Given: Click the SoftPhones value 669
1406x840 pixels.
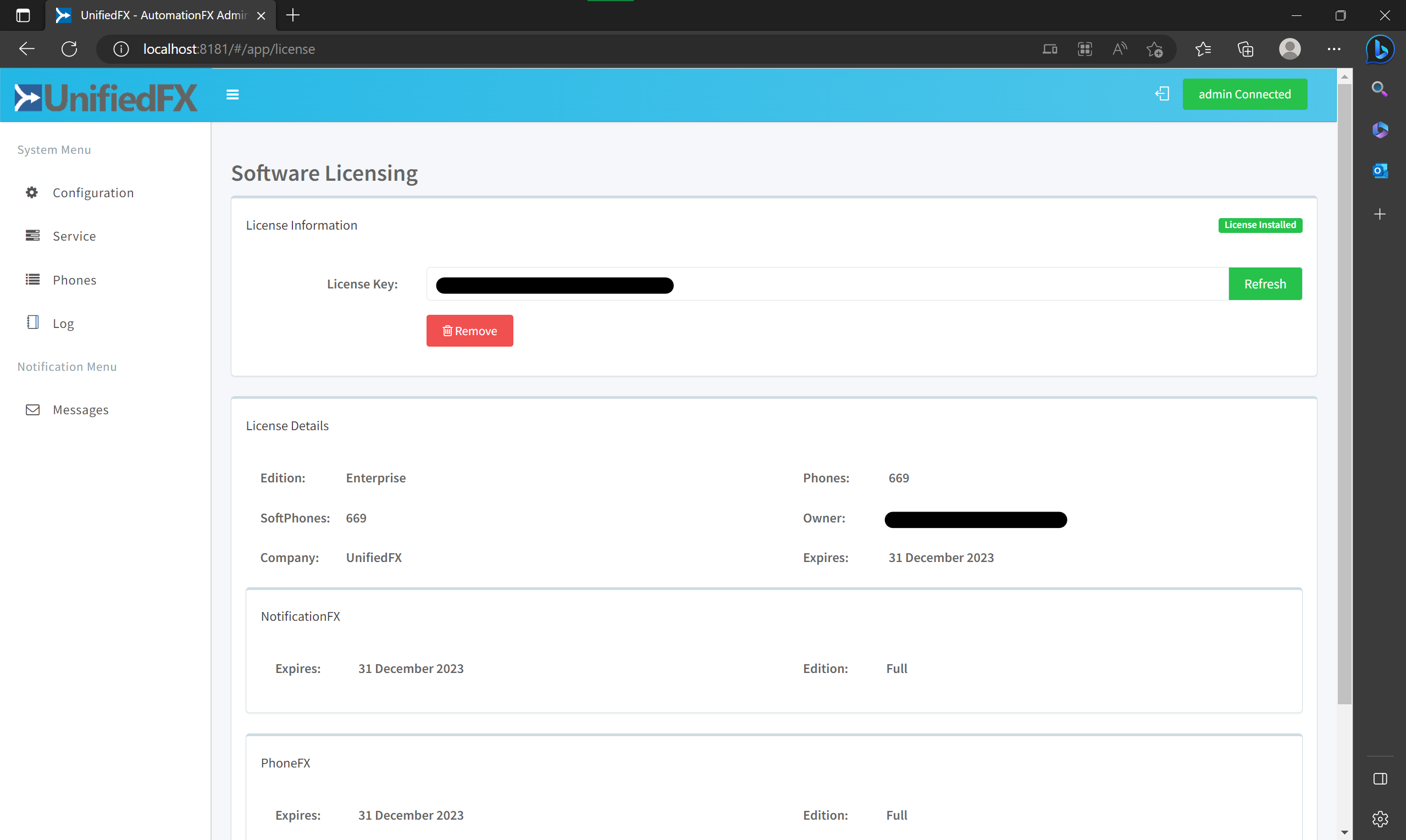Looking at the screenshot, I should click(x=356, y=518).
